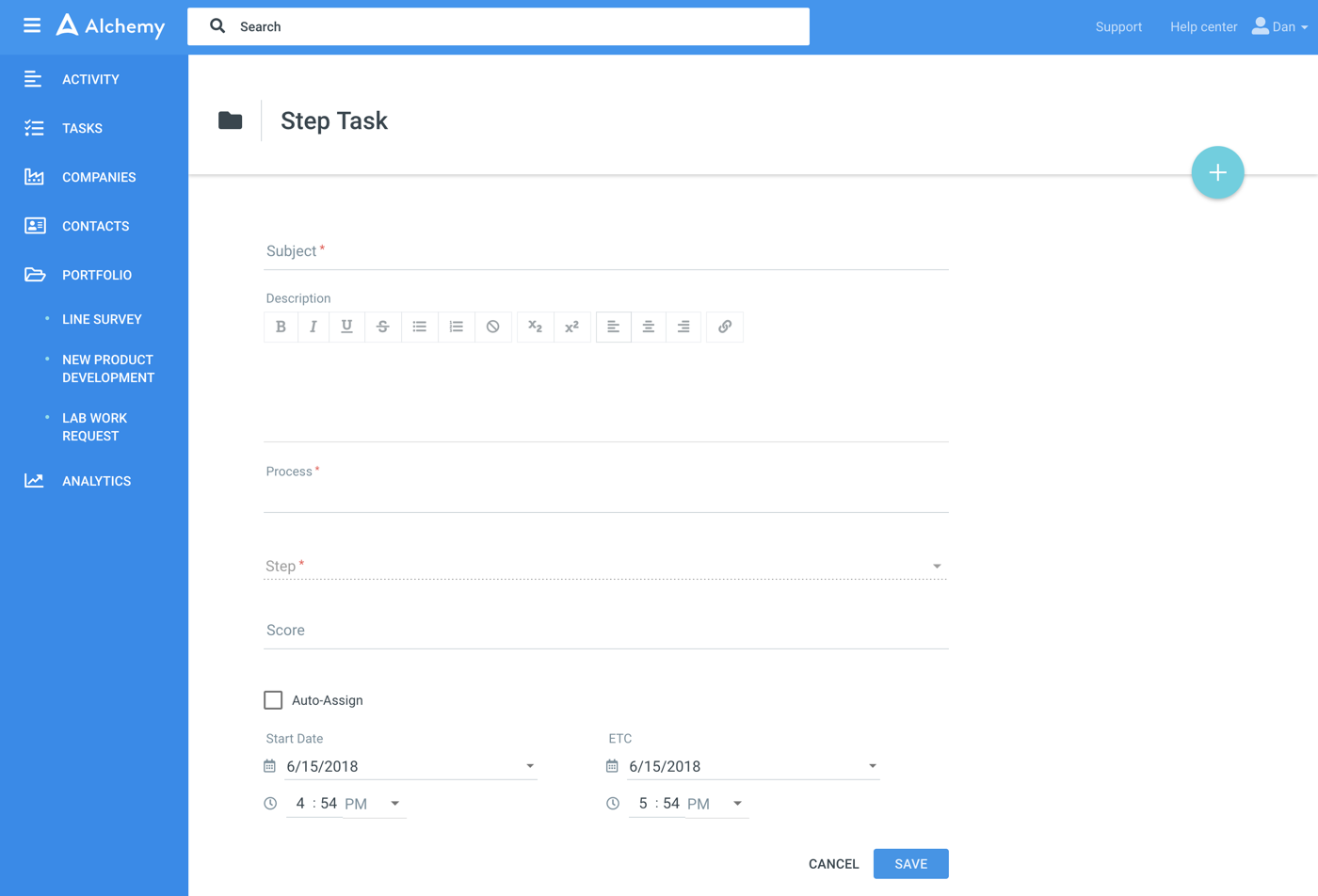Apply superscript formatting
The image size is (1318, 896).
pos(571,327)
